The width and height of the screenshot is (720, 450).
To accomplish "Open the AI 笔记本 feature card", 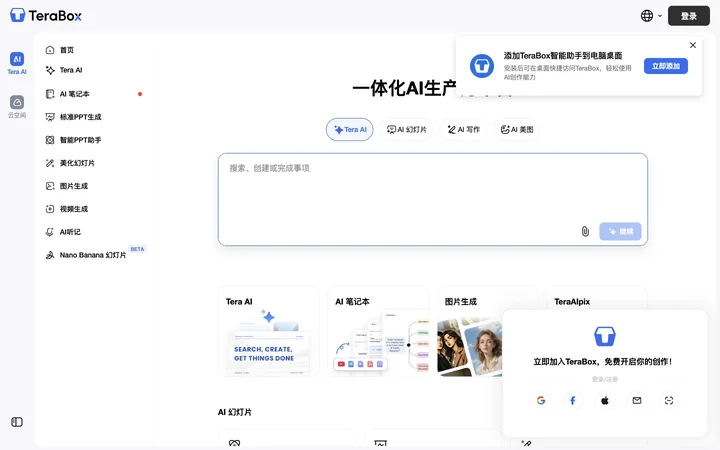I will 378,332.
